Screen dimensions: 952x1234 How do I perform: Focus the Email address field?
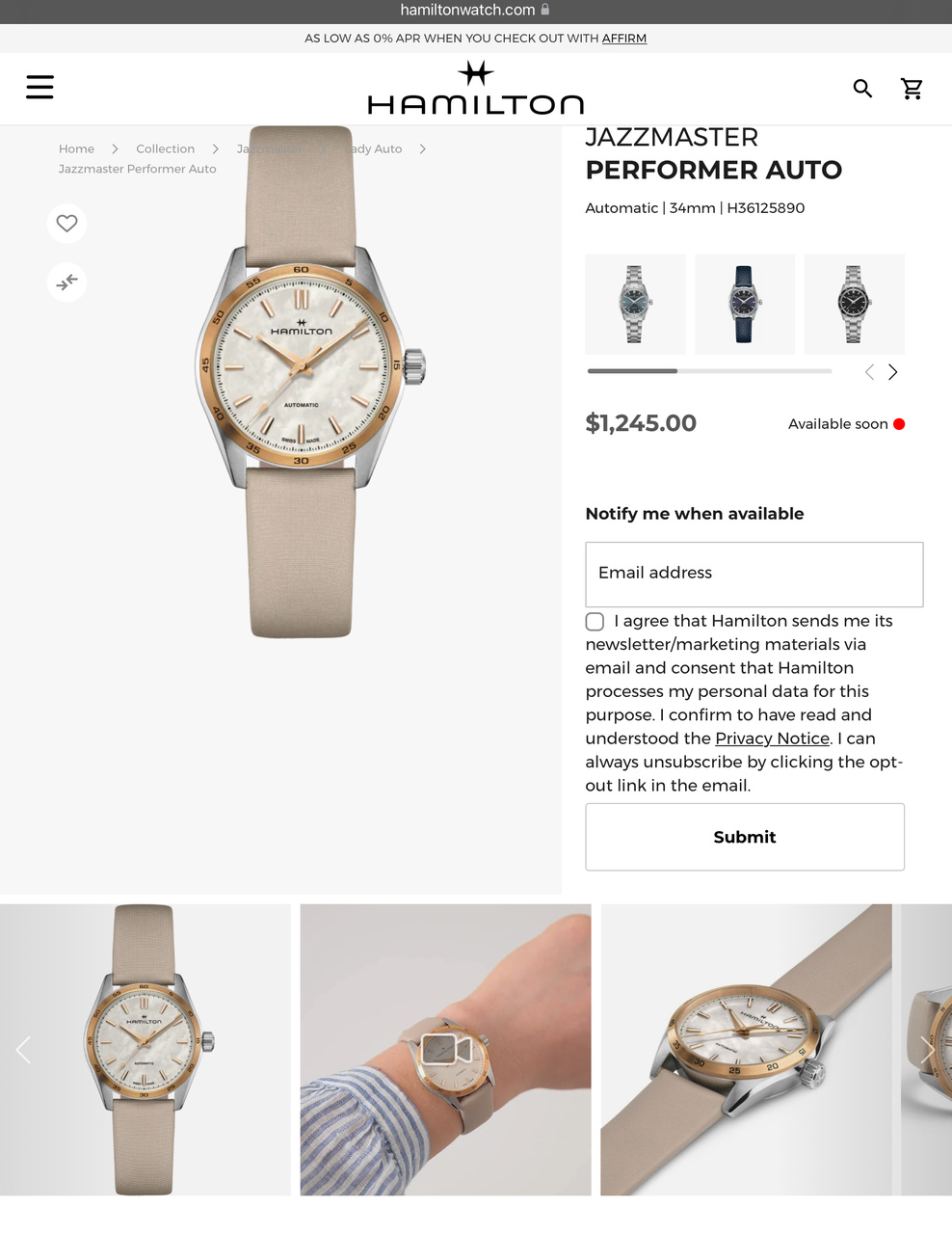coord(754,575)
